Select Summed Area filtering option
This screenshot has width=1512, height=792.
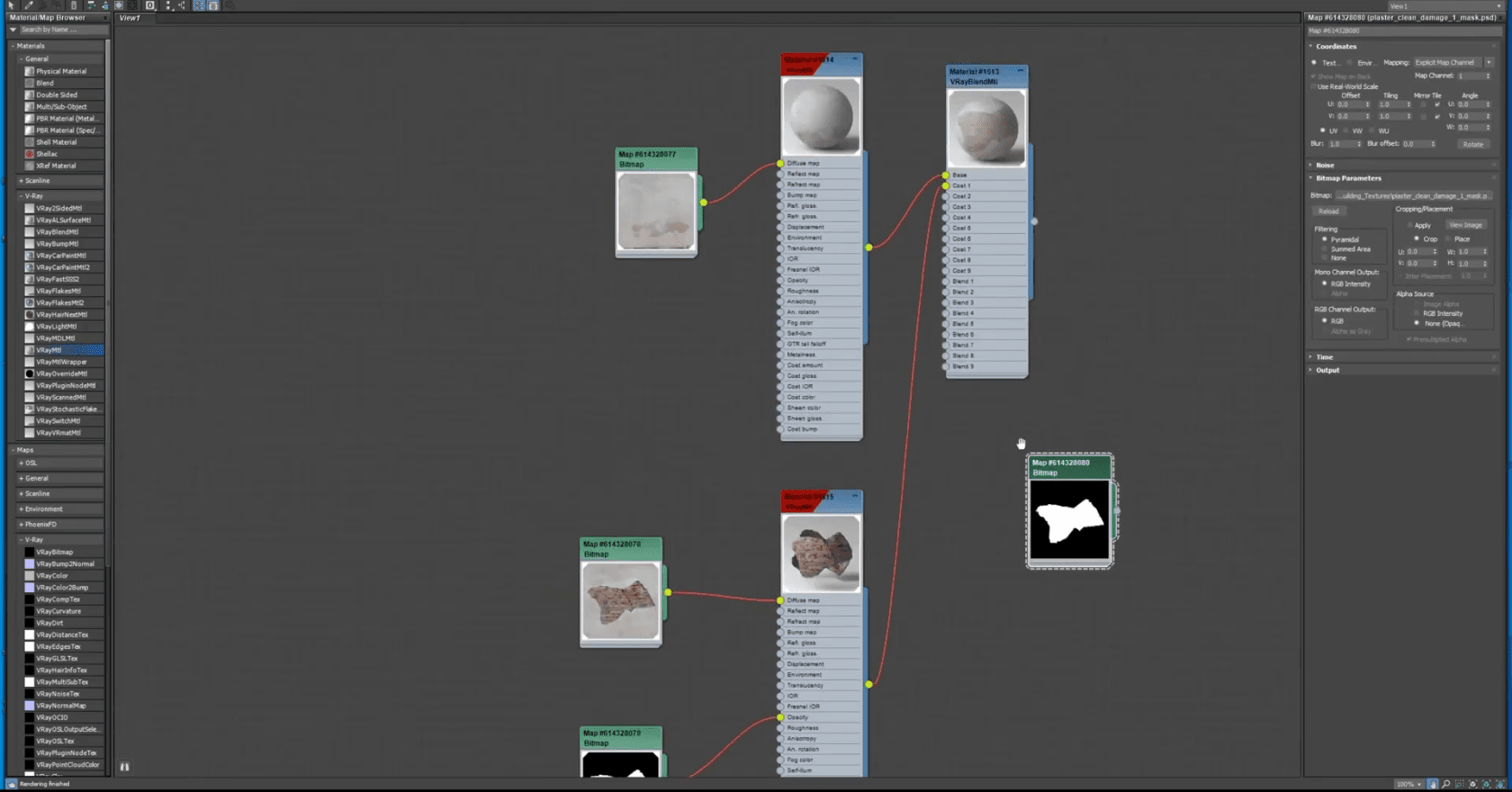click(1325, 249)
